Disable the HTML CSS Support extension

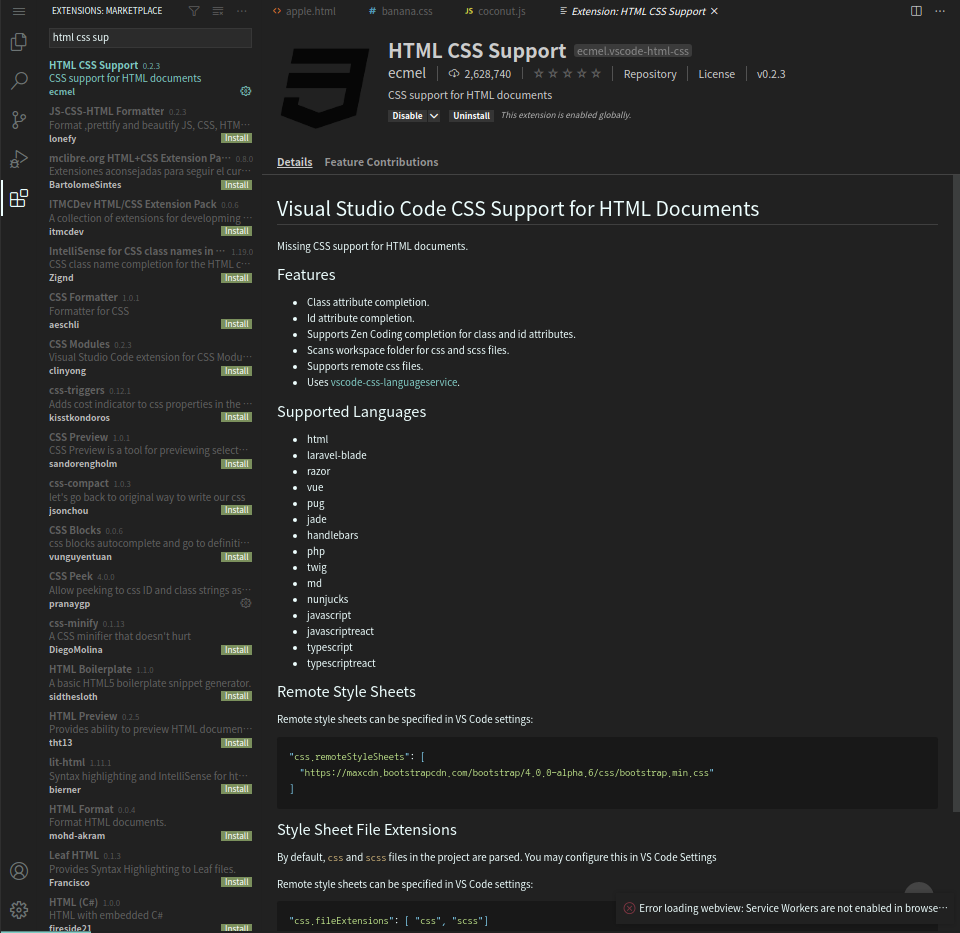pos(407,116)
